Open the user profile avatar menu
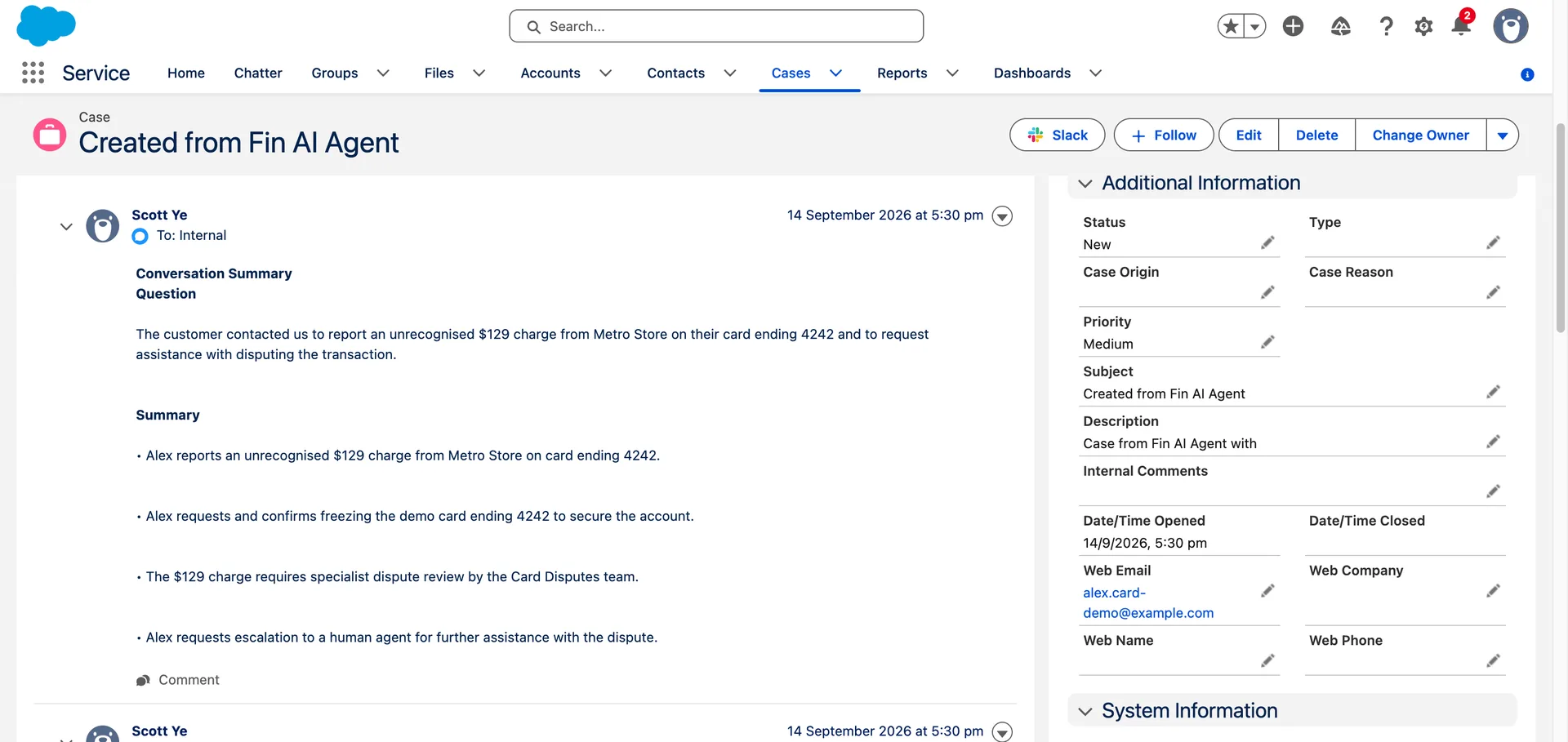Image resolution: width=1568 pixels, height=742 pixels. (1511, 26)
